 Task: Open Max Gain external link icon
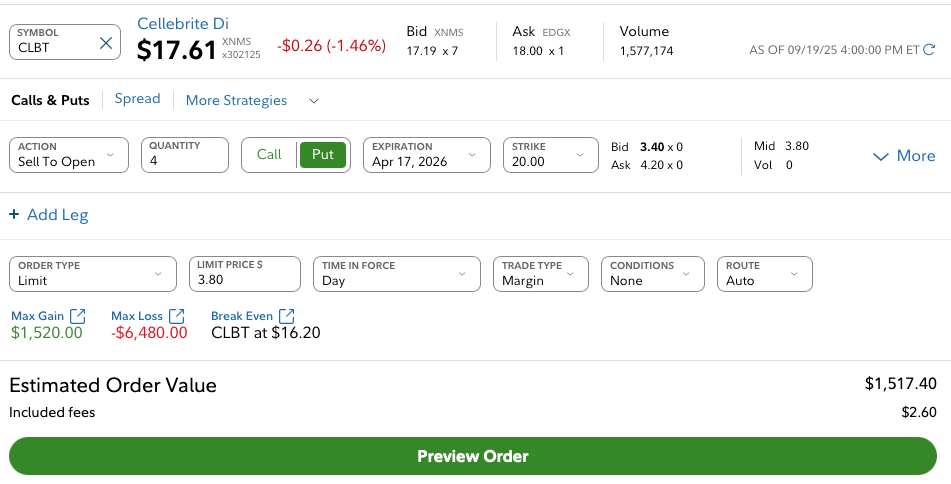[78, 316]
